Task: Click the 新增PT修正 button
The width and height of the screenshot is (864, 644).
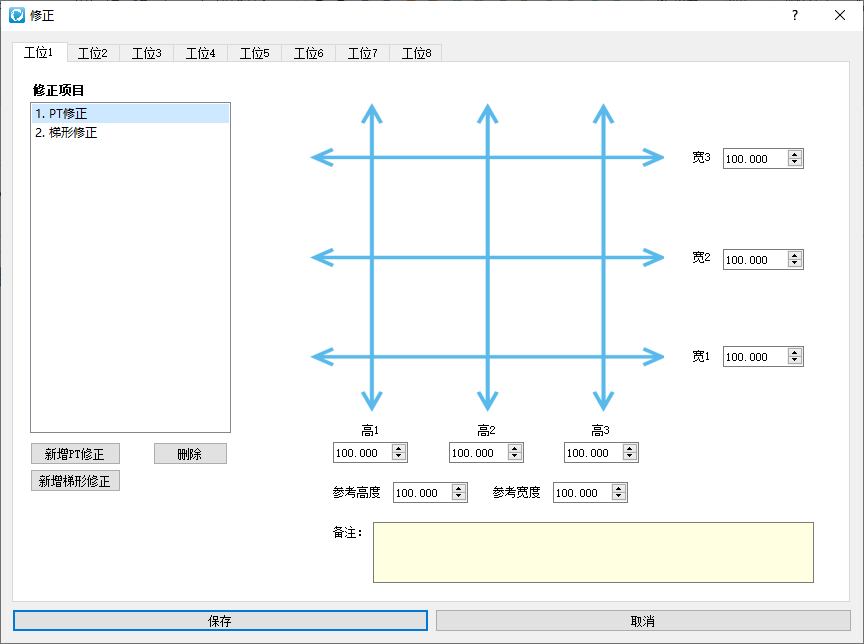Action: [75, 454]
